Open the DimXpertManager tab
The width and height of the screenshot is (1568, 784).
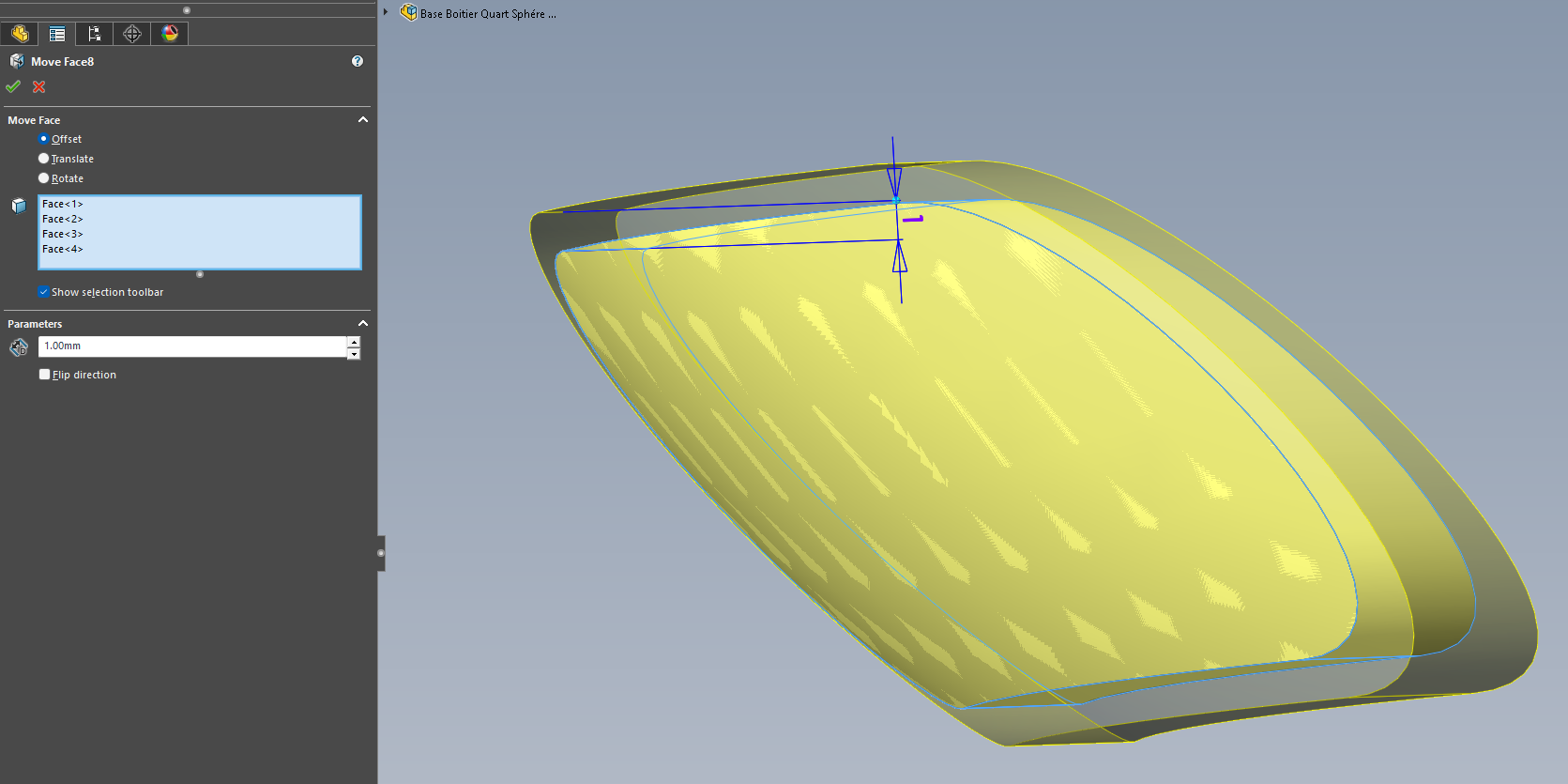point(132,34)
